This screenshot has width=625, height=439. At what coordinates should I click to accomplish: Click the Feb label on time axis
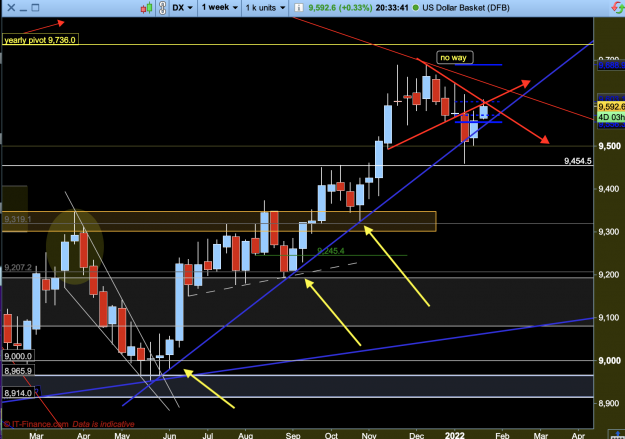coord(502,435)
